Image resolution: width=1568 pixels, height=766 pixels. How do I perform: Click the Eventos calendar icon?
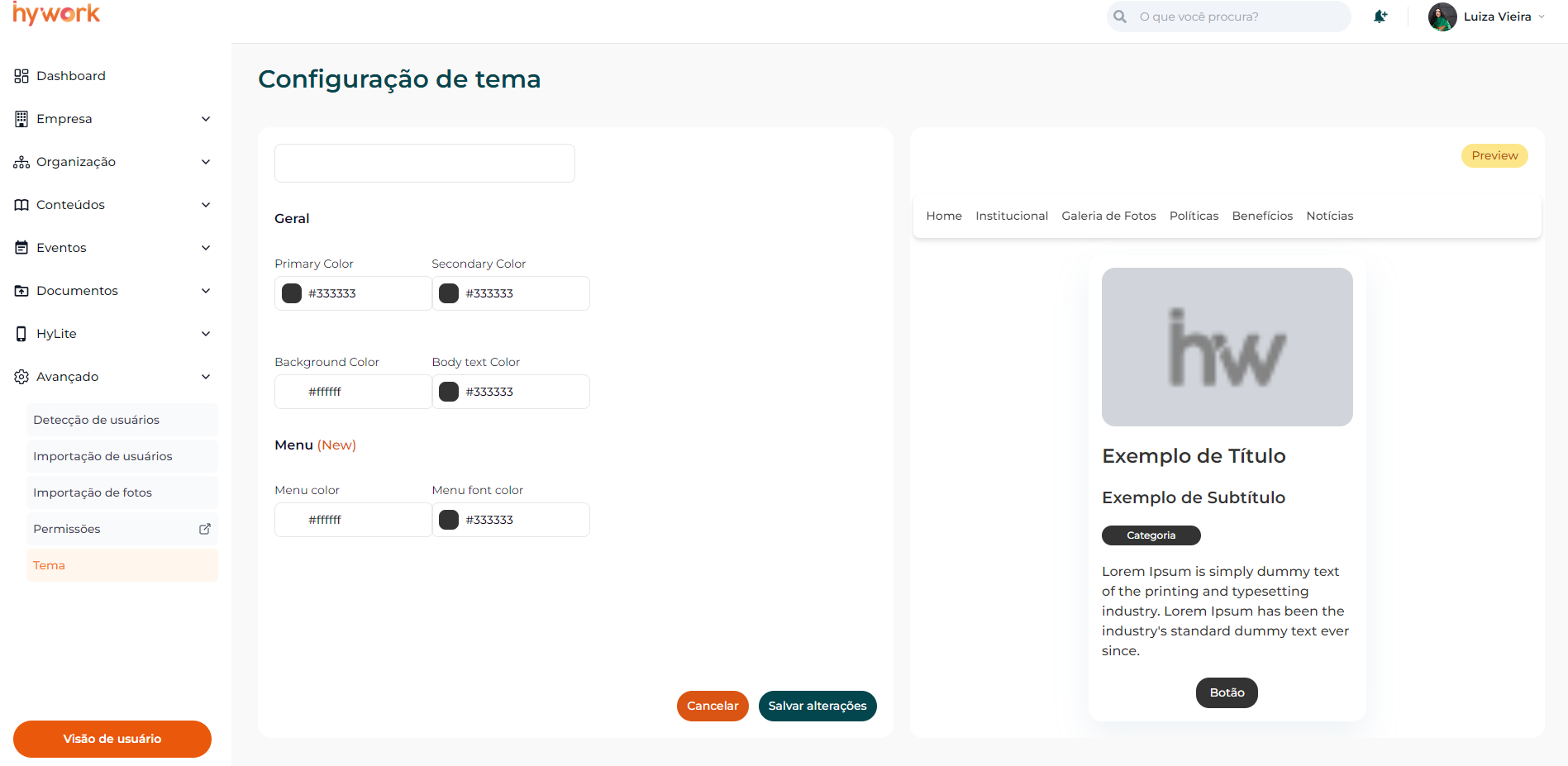tap(21, 248)
